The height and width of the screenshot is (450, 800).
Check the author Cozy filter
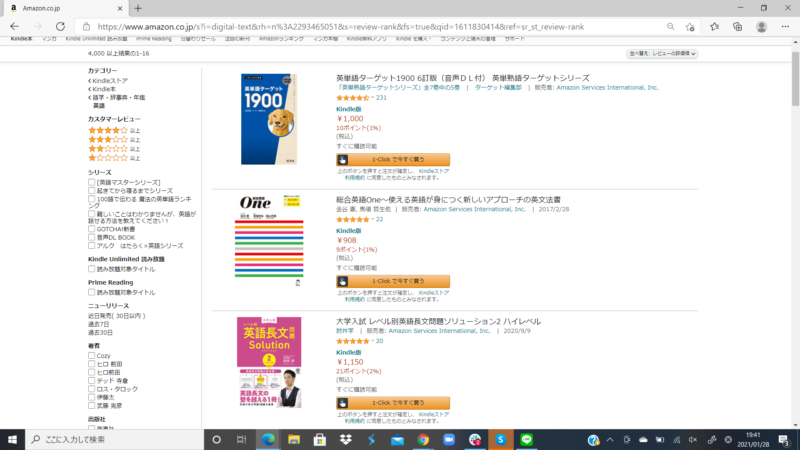pos(91,356)
